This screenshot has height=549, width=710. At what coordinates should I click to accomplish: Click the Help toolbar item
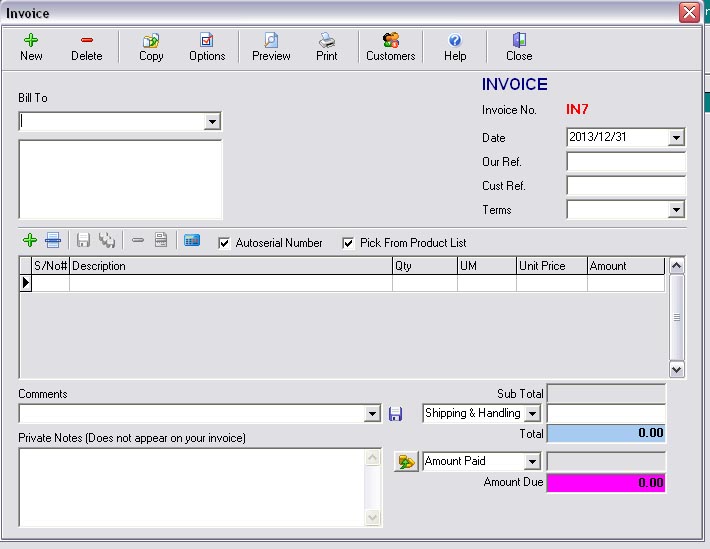click(x=455, y=47)
